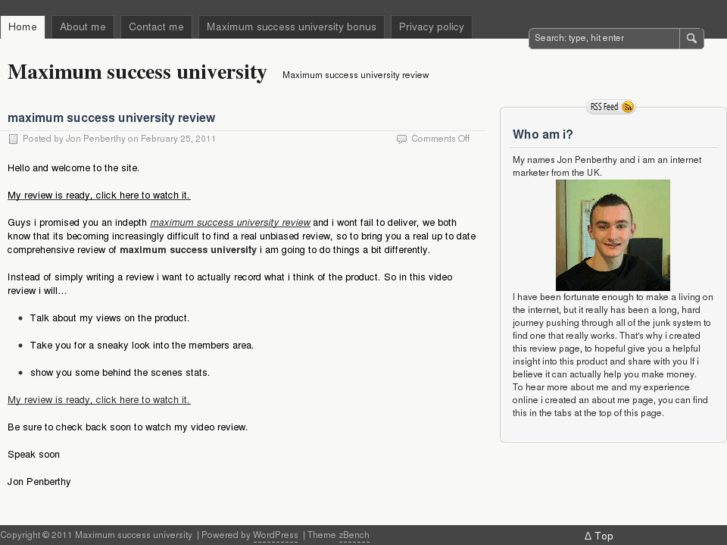Click Jon Penberthy's profile photo
The width and height of the screenshot is (727, 545).
point(612,235)
